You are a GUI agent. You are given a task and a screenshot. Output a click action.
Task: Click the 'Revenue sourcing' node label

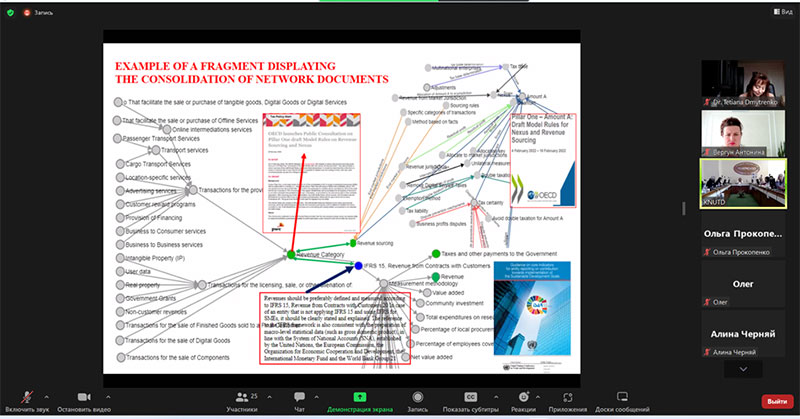(x=375, y=243)
